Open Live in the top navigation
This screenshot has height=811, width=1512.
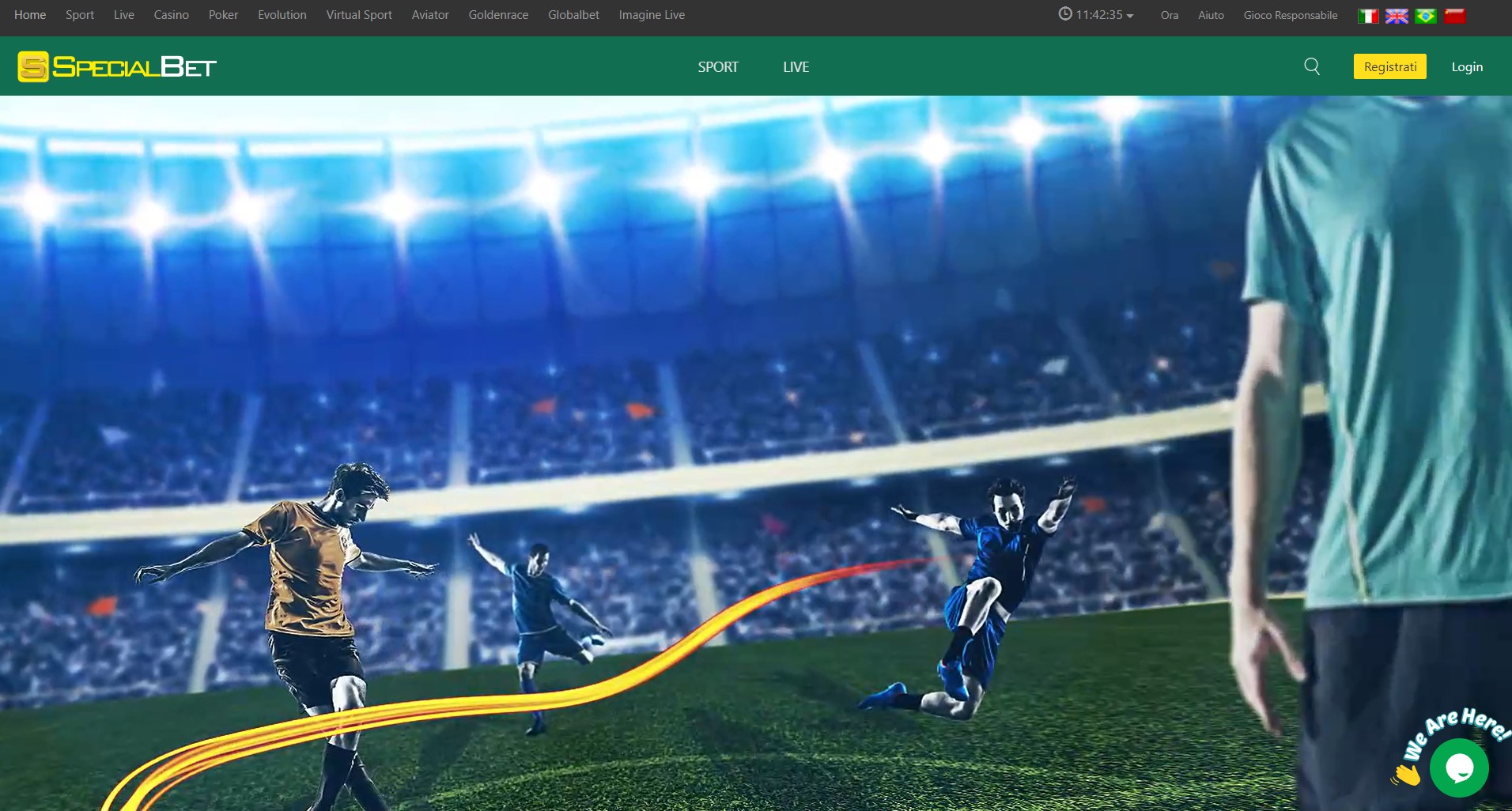tap(124, 15)
